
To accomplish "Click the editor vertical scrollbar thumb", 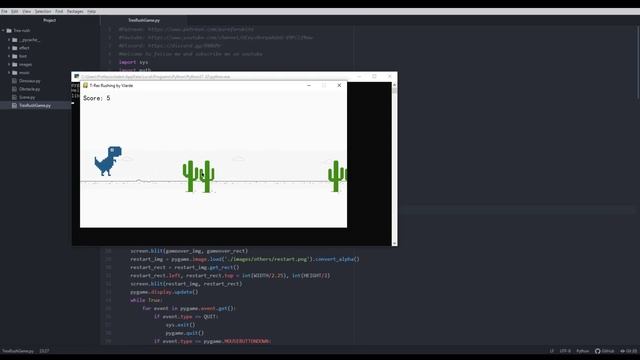I will (638, 61).
